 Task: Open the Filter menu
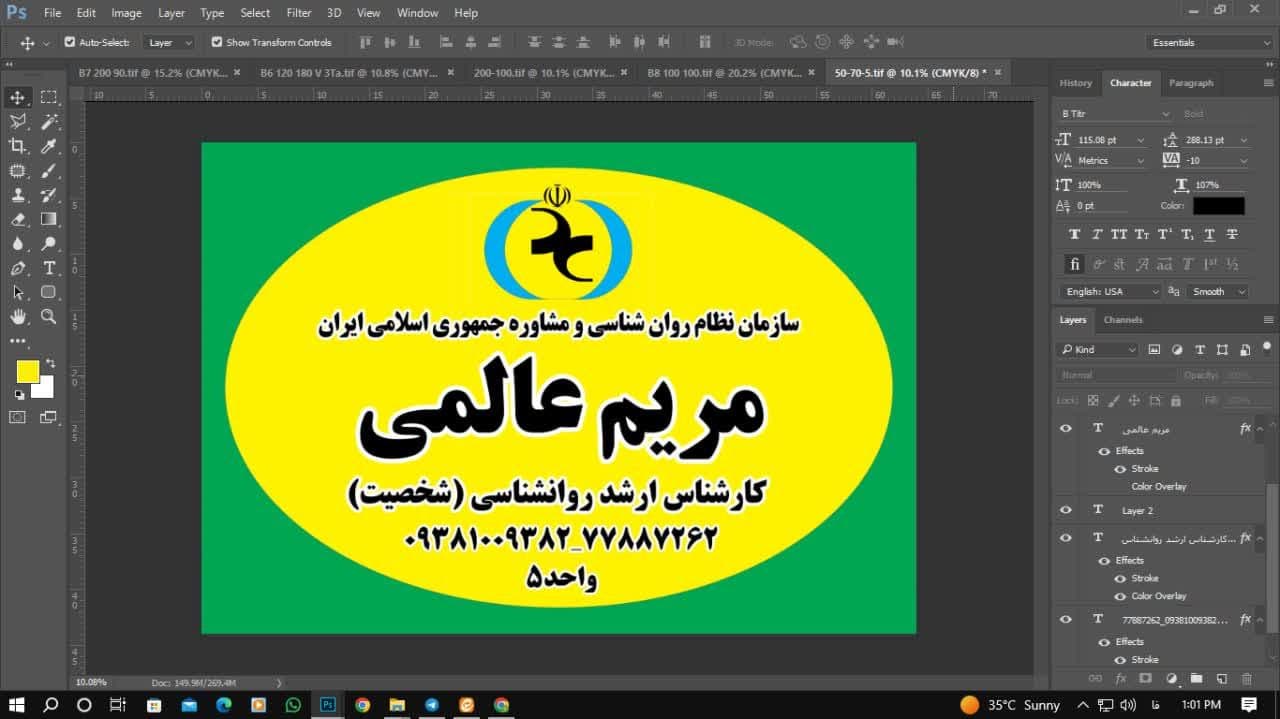click(x=298, y=13)
